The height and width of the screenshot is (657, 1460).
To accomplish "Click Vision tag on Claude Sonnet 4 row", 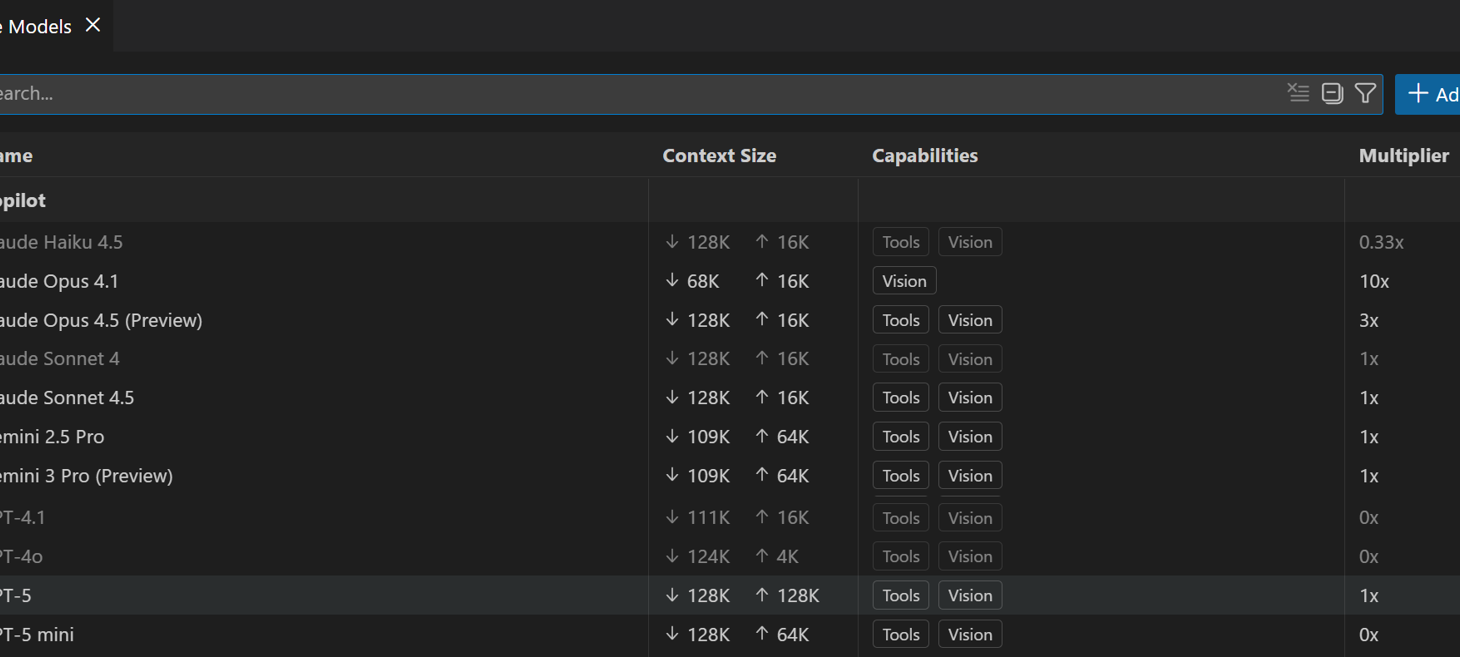I will 970,359.
